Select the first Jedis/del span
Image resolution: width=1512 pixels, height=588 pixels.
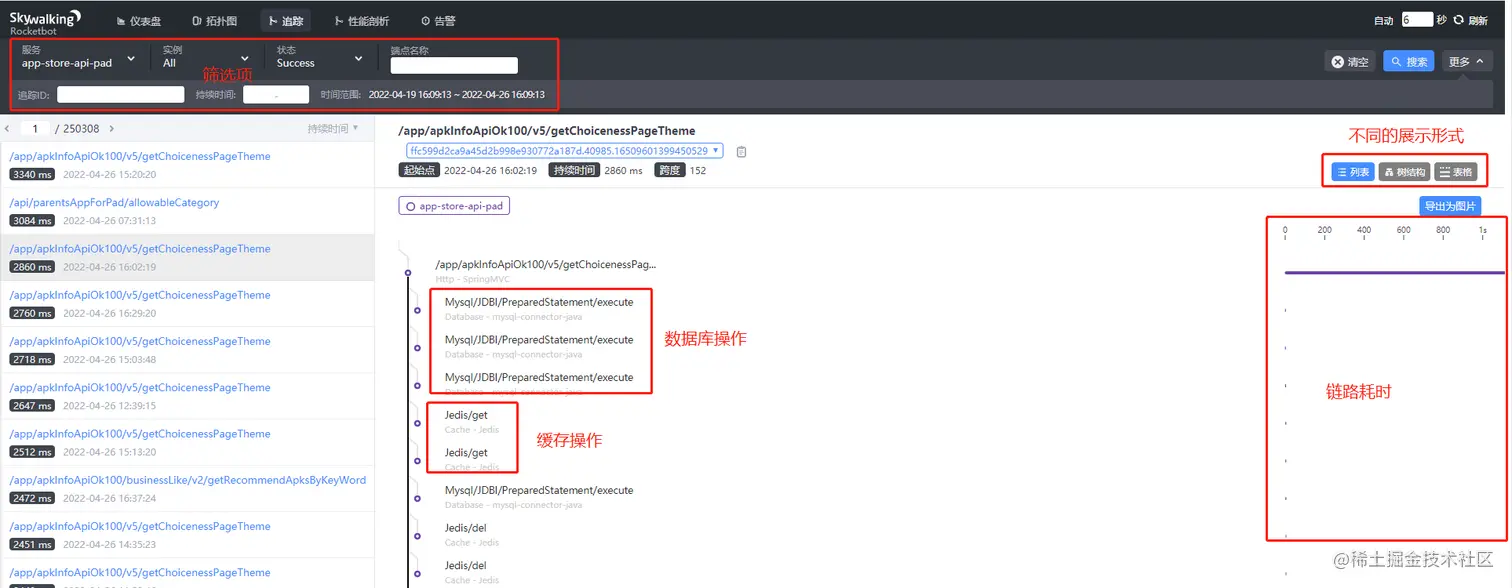click(x=465, y=528)
